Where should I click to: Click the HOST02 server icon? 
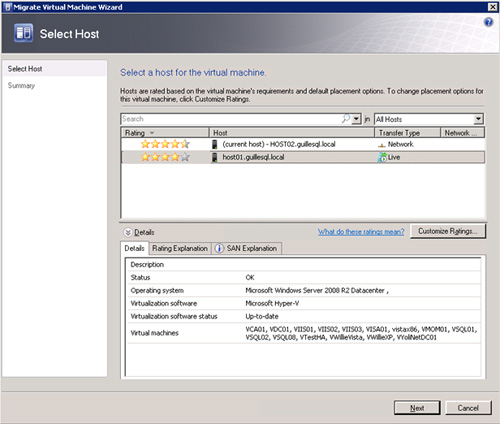pyautogui.click(x=215, y=144)
